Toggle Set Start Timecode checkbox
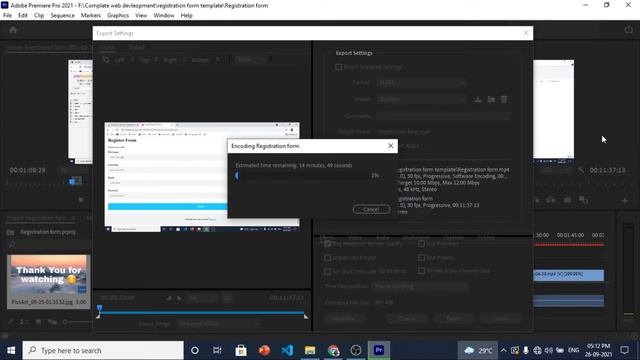 click(327, 271)
